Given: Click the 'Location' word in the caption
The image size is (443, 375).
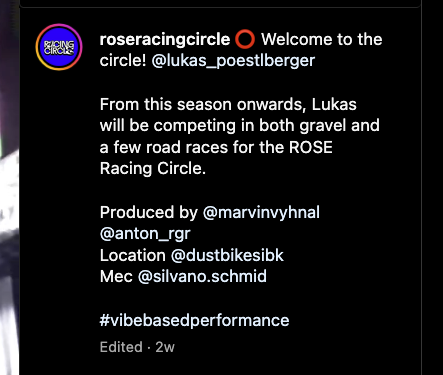Looking at the screenshot, I should coord(133,255).
